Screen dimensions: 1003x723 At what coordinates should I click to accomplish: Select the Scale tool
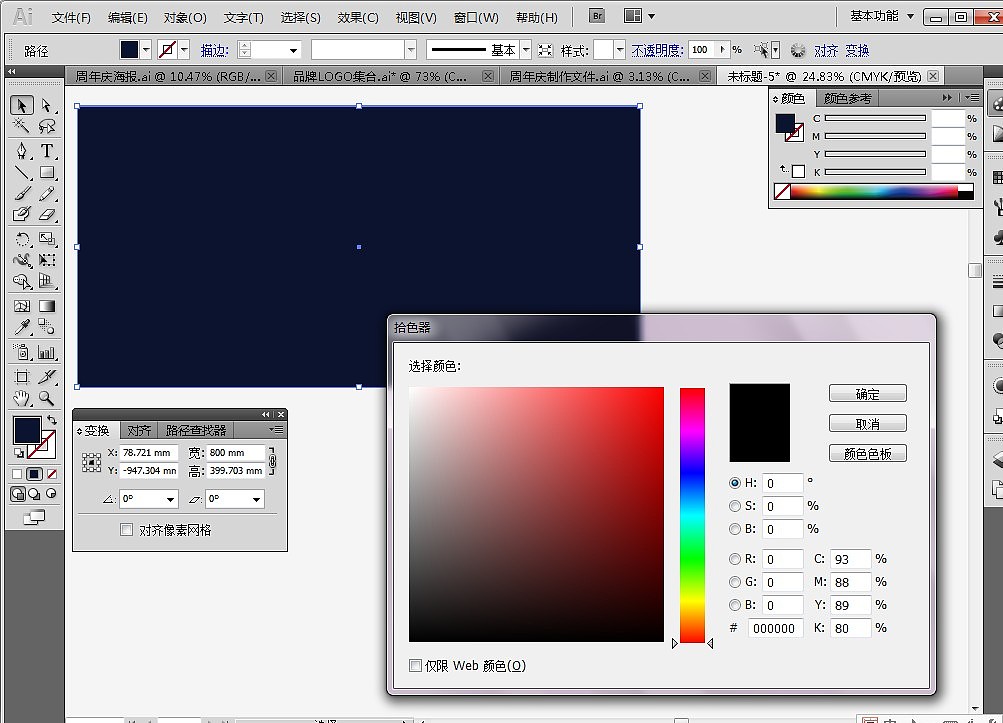(x=46, y=239)
